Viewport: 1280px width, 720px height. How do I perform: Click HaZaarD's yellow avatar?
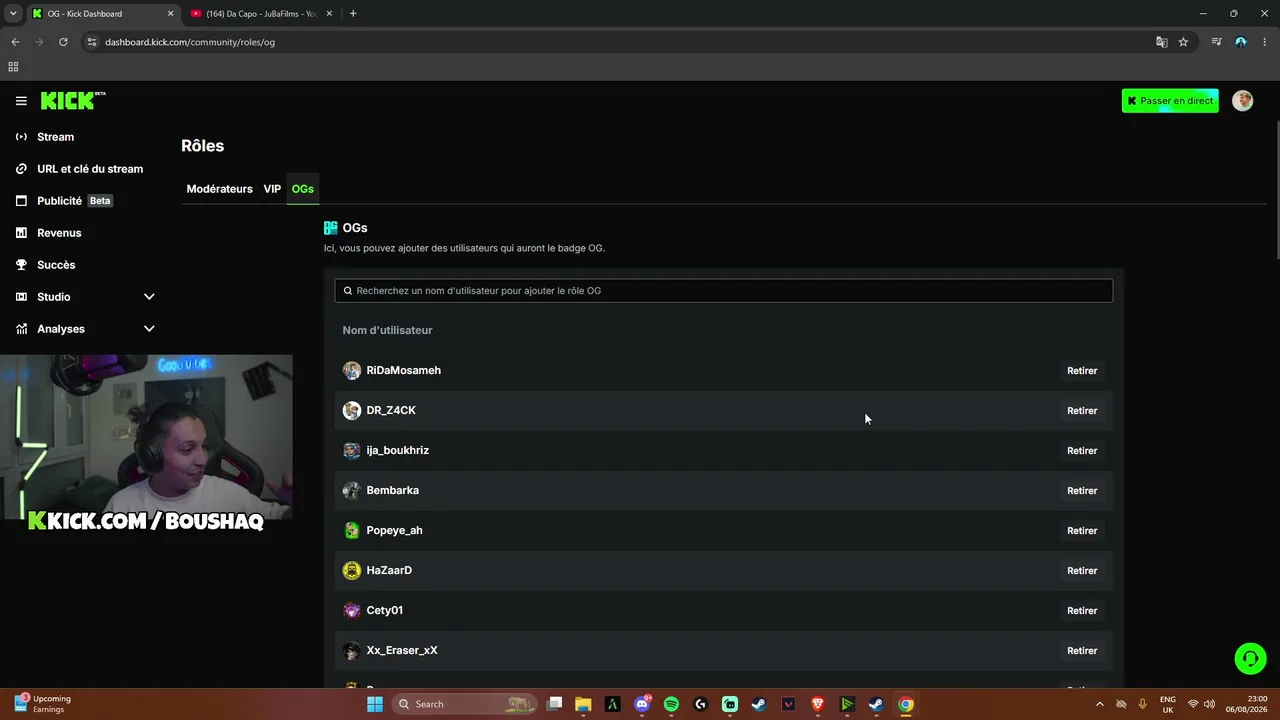coord(352,571)
